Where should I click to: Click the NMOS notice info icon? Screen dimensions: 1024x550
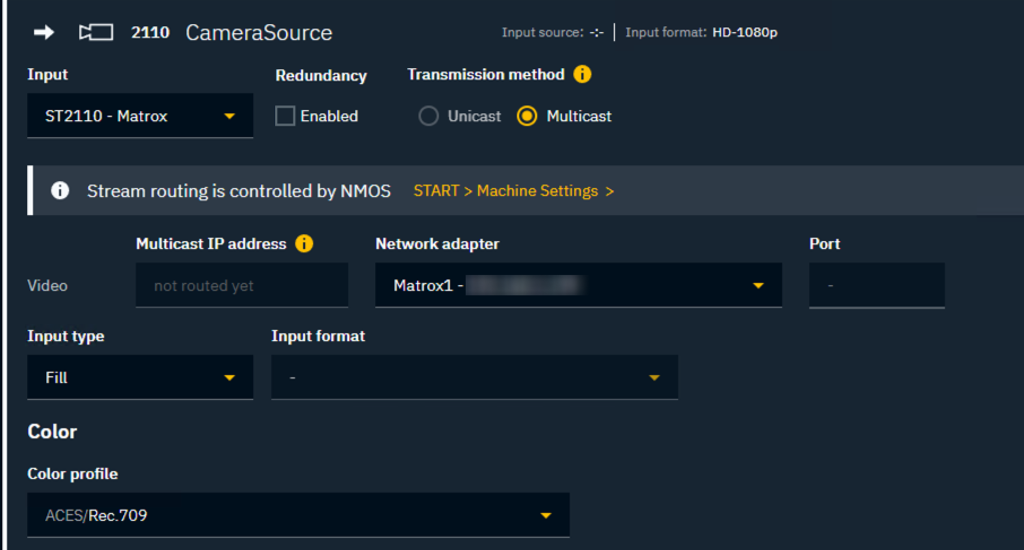pos(60,191)
